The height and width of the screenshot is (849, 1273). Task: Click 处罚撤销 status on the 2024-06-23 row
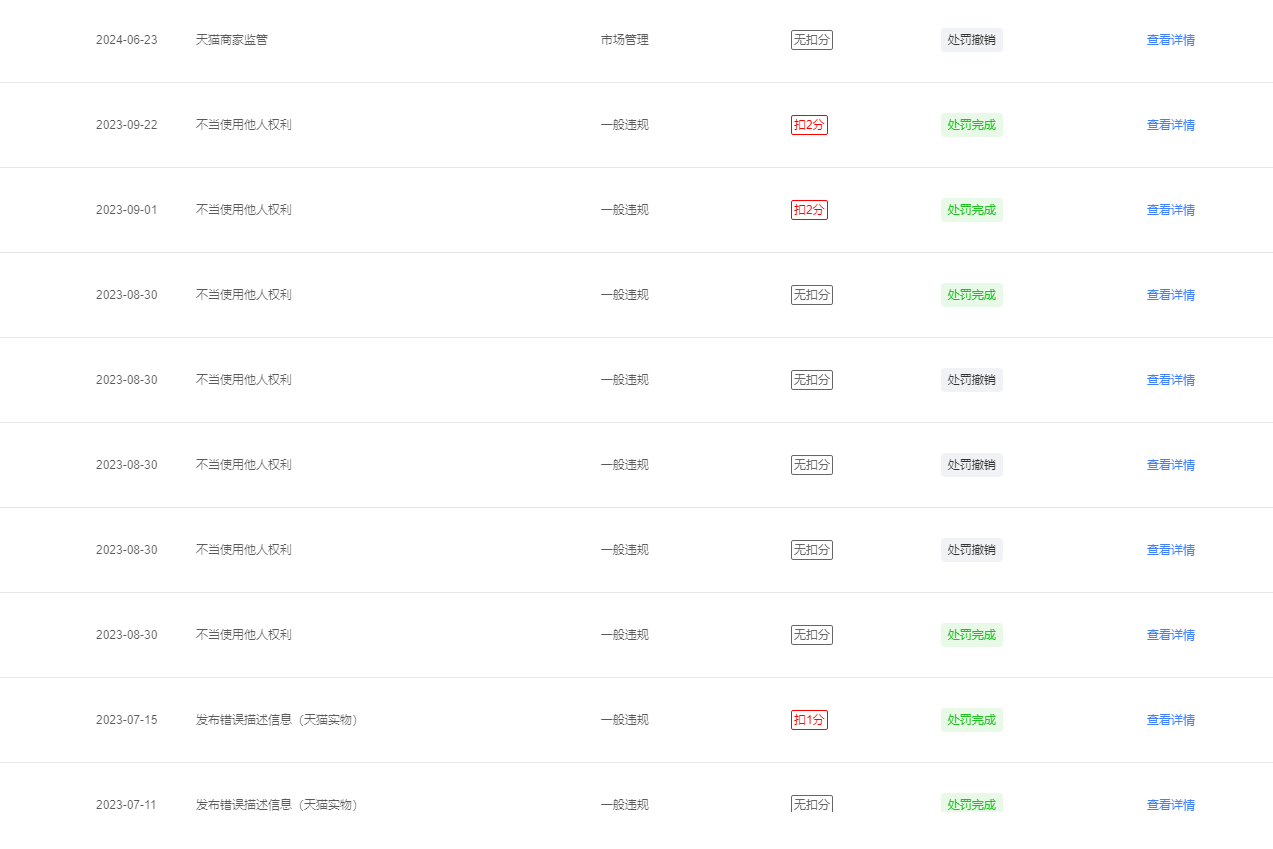[971, 40]
